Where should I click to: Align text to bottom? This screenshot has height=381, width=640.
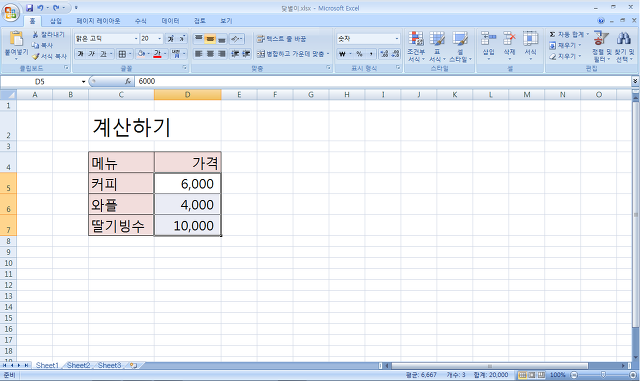click(221, 38)
